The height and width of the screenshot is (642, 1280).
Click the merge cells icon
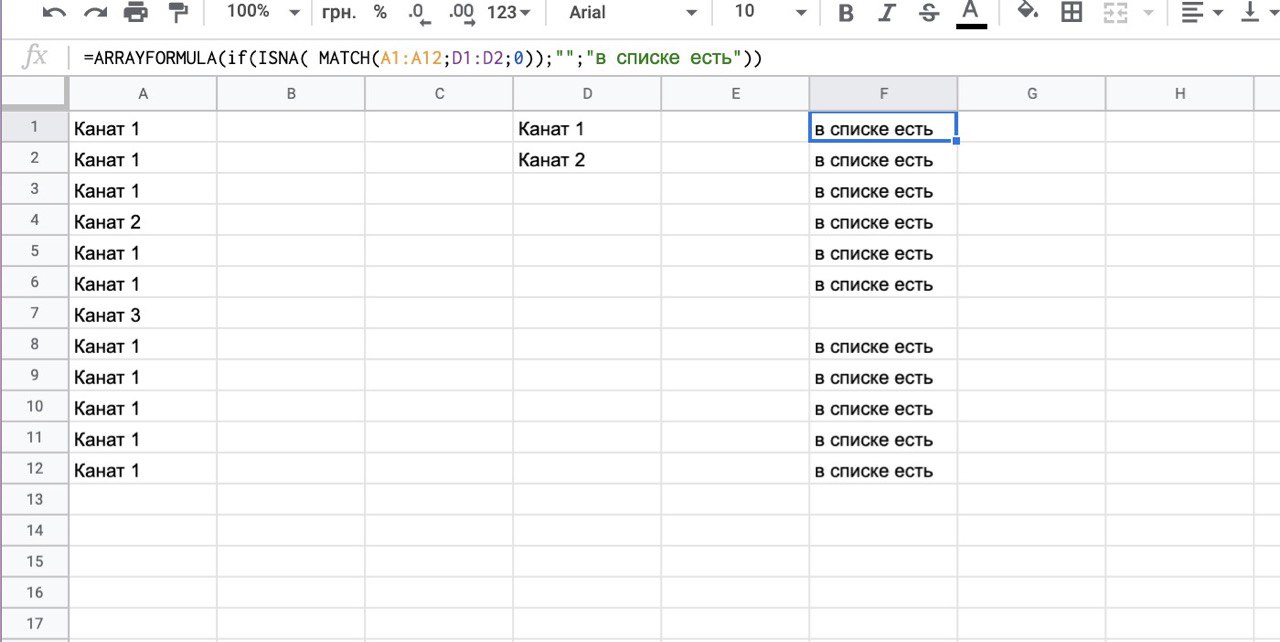(x=1115, y=13)
